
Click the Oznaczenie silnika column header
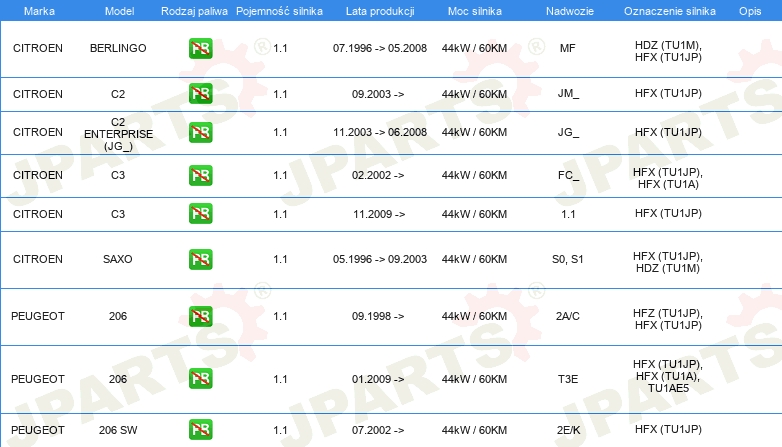670,11
